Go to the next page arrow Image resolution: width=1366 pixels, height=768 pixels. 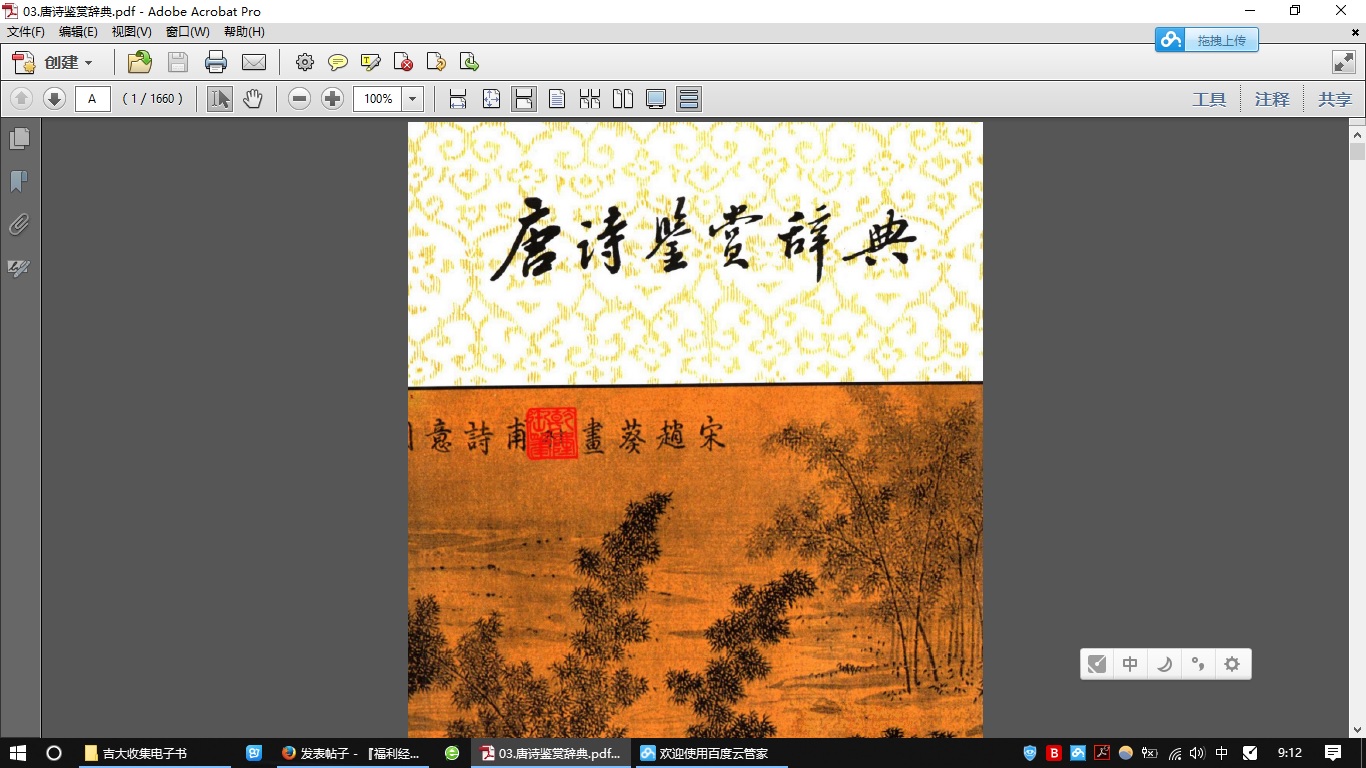54,99
